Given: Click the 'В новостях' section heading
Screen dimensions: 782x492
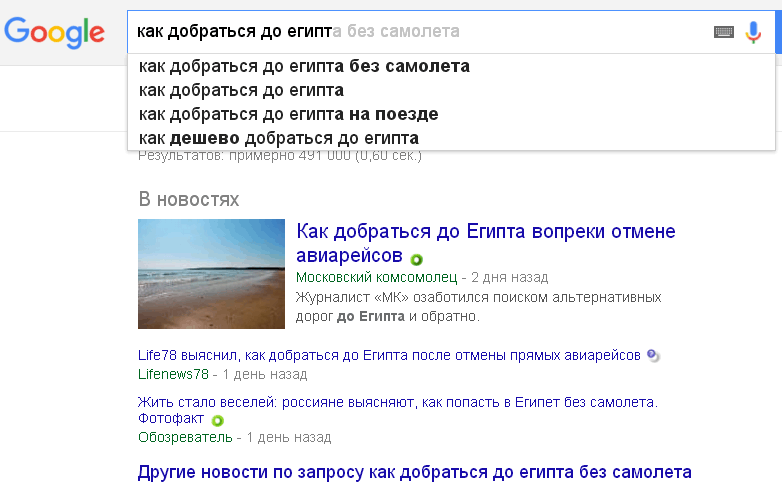Looking at the screenshot, I should (x=188, y=199).
